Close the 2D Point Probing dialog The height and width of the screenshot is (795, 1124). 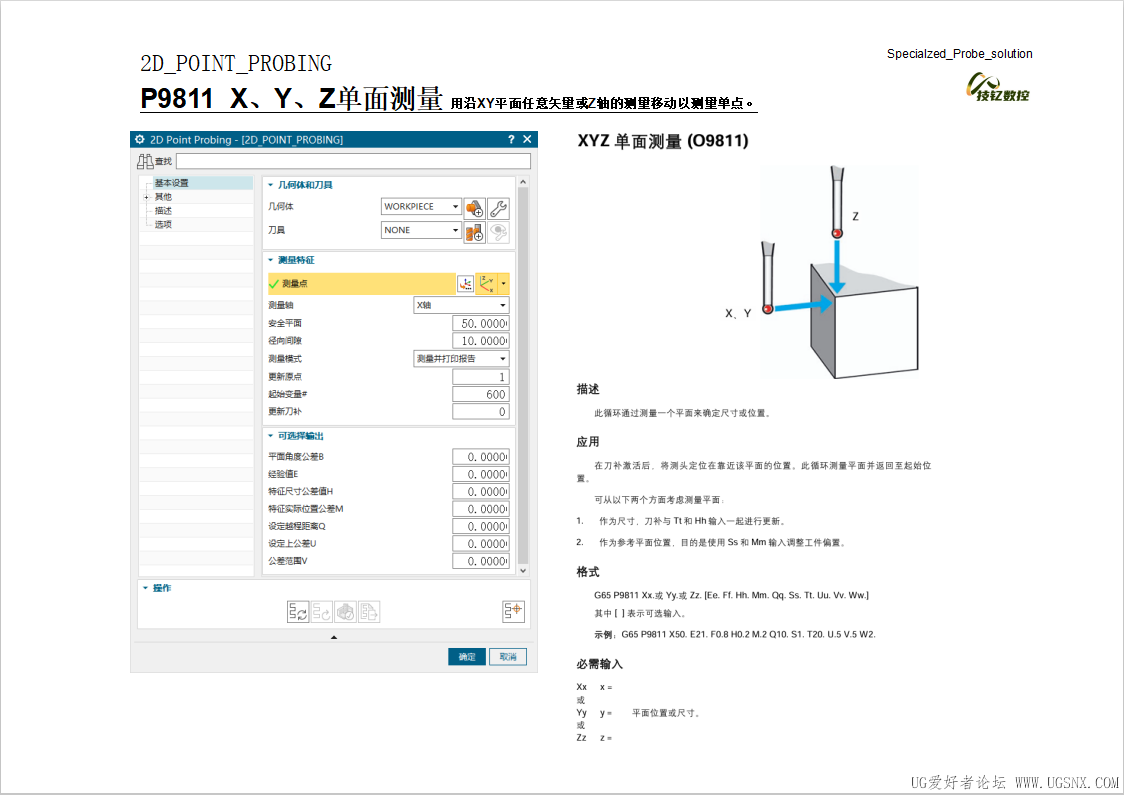click(528, 139)
